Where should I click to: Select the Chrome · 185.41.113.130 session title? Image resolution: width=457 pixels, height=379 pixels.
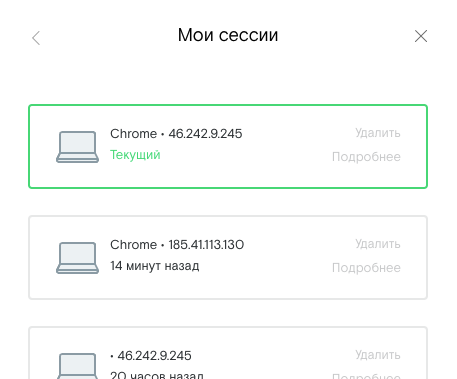pyautogui.click(x=177, y=245)
